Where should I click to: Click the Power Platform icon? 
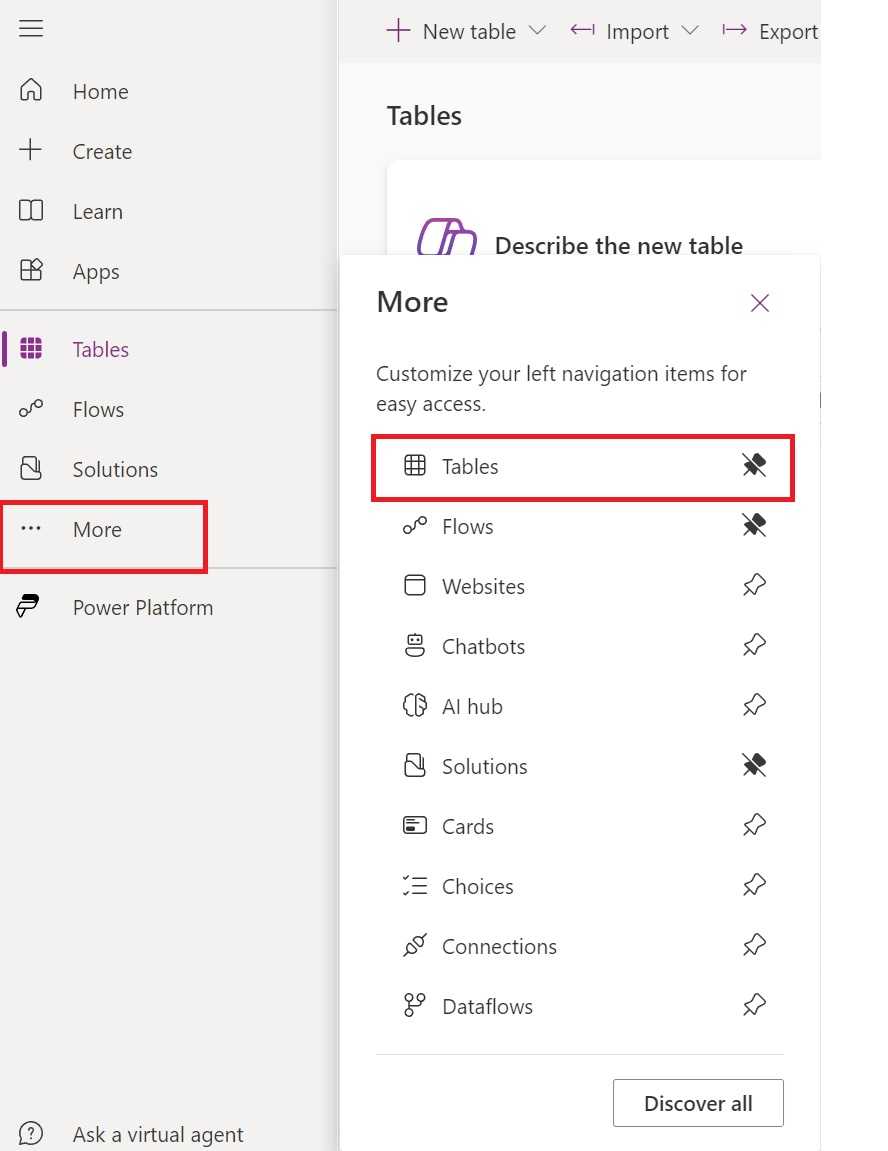coord(28,606)
